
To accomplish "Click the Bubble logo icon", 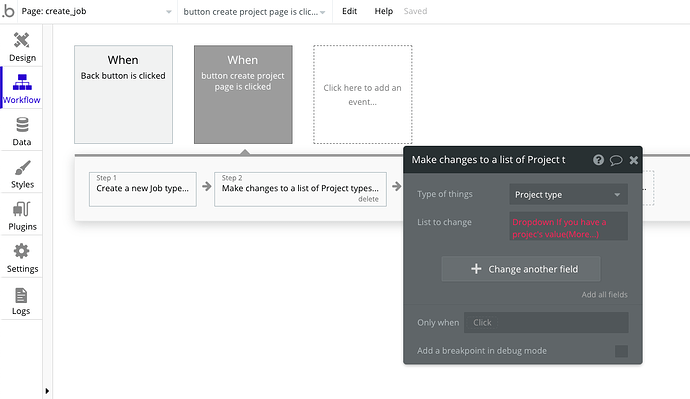I will 8,11.
